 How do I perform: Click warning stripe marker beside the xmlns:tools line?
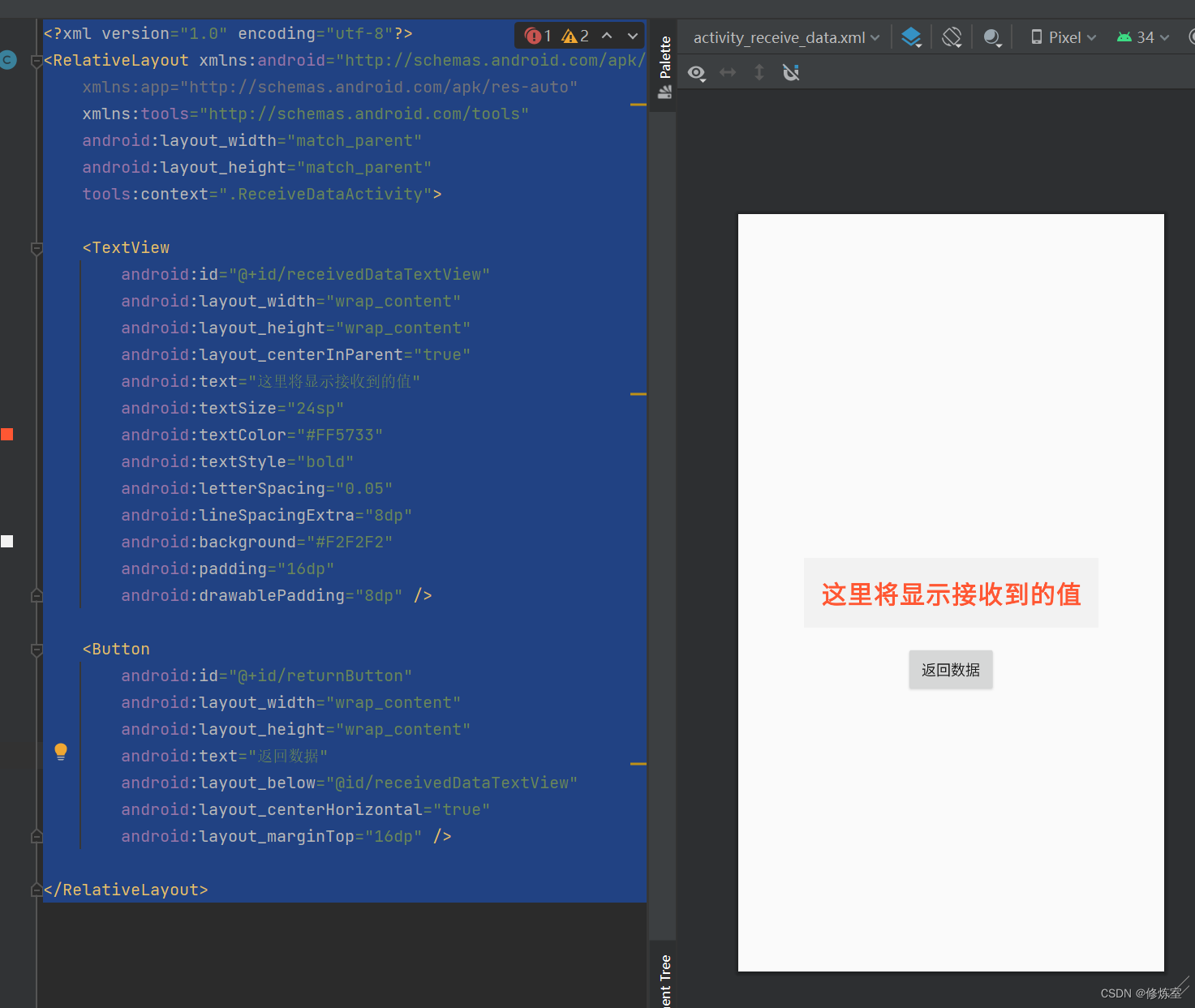pos(638,105)
